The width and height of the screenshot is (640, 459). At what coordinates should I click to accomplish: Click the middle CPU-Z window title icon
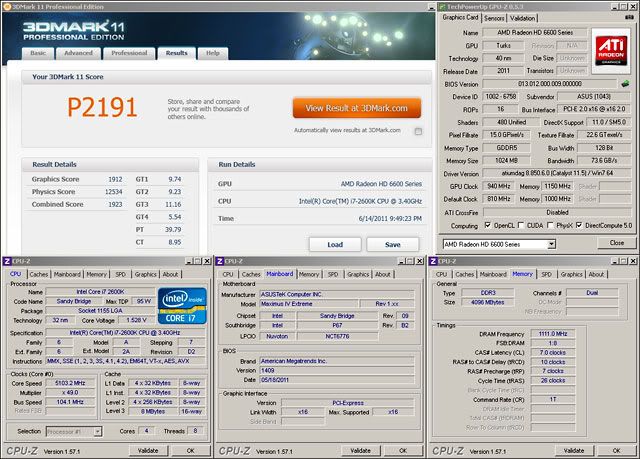tap(220, 261)
